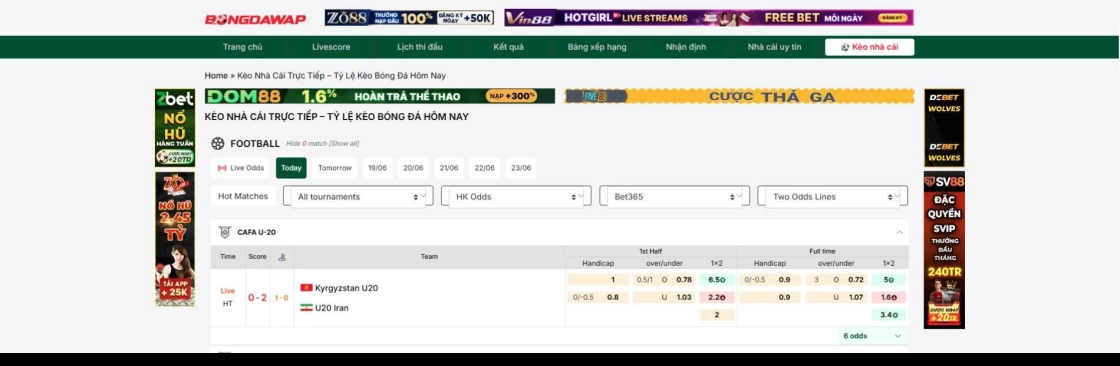Click the Home breadcrumb link
1120x366 pixels.
click(x=216, y=75)
